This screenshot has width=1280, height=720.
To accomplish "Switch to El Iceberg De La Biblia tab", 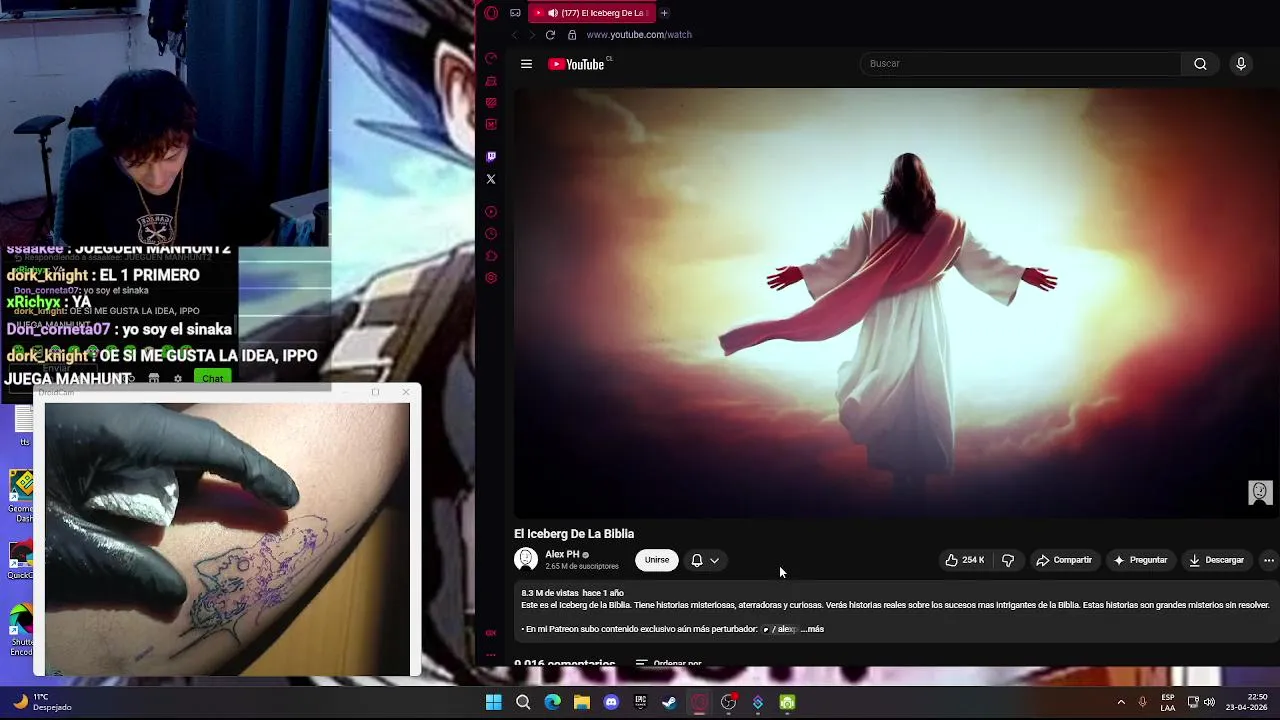I will pos(591,13).
